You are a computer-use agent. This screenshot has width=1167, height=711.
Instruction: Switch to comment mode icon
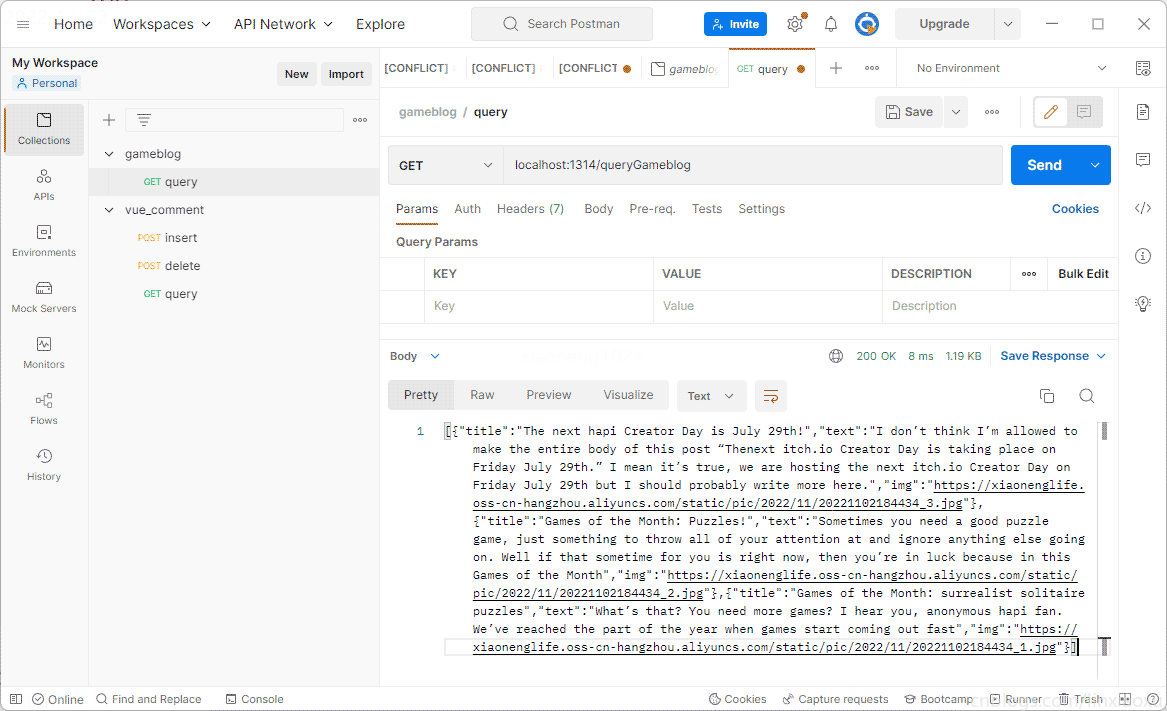(x=1084, y=112)
